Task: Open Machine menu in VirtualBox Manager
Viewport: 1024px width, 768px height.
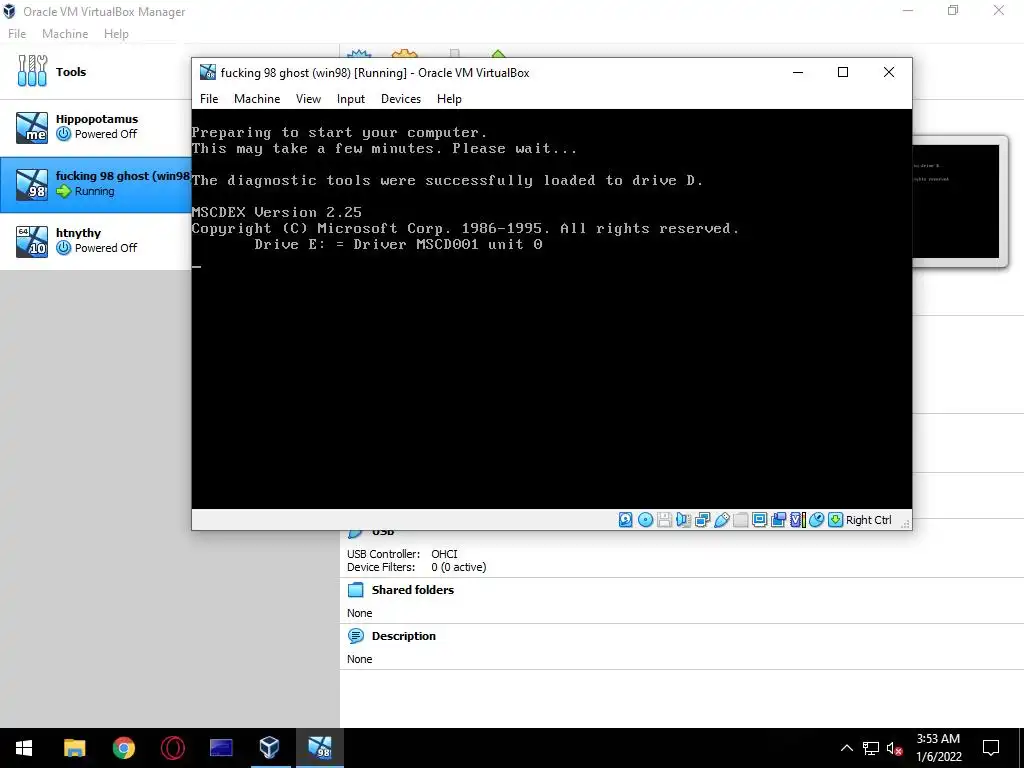Action: click(x=65, y=34)
